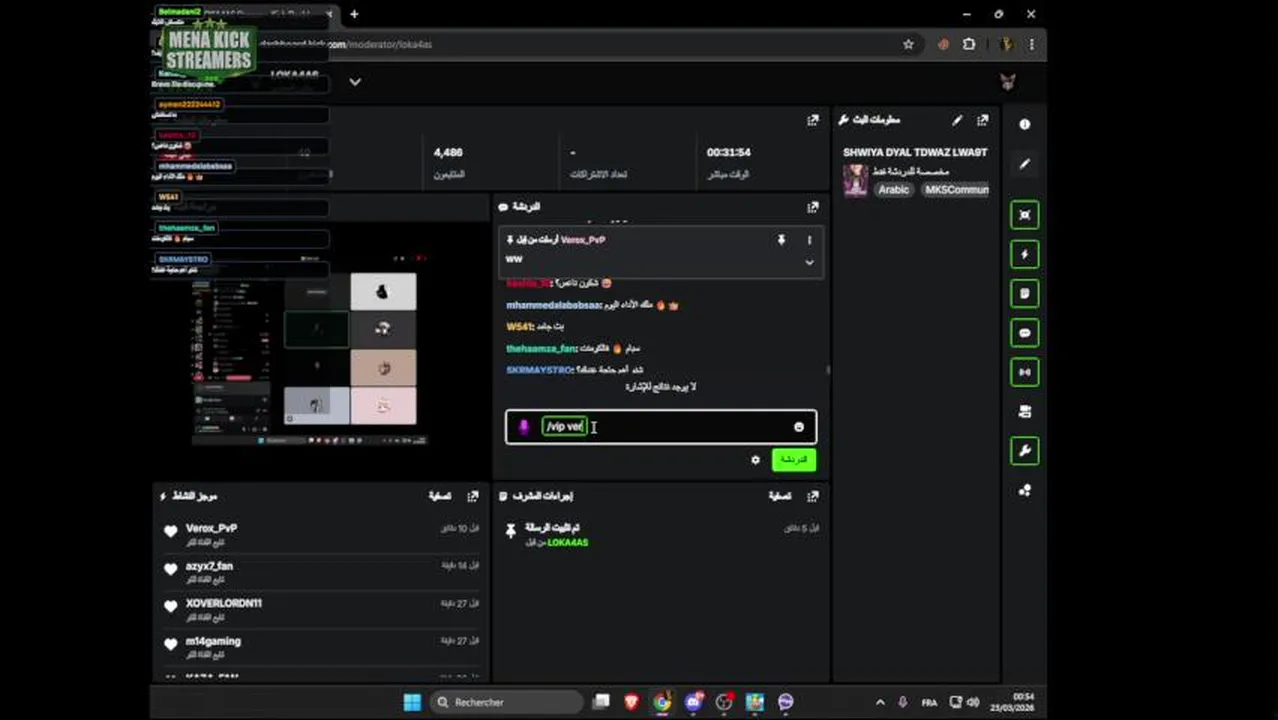Pop out the activity feed panel

coord(473,496)
